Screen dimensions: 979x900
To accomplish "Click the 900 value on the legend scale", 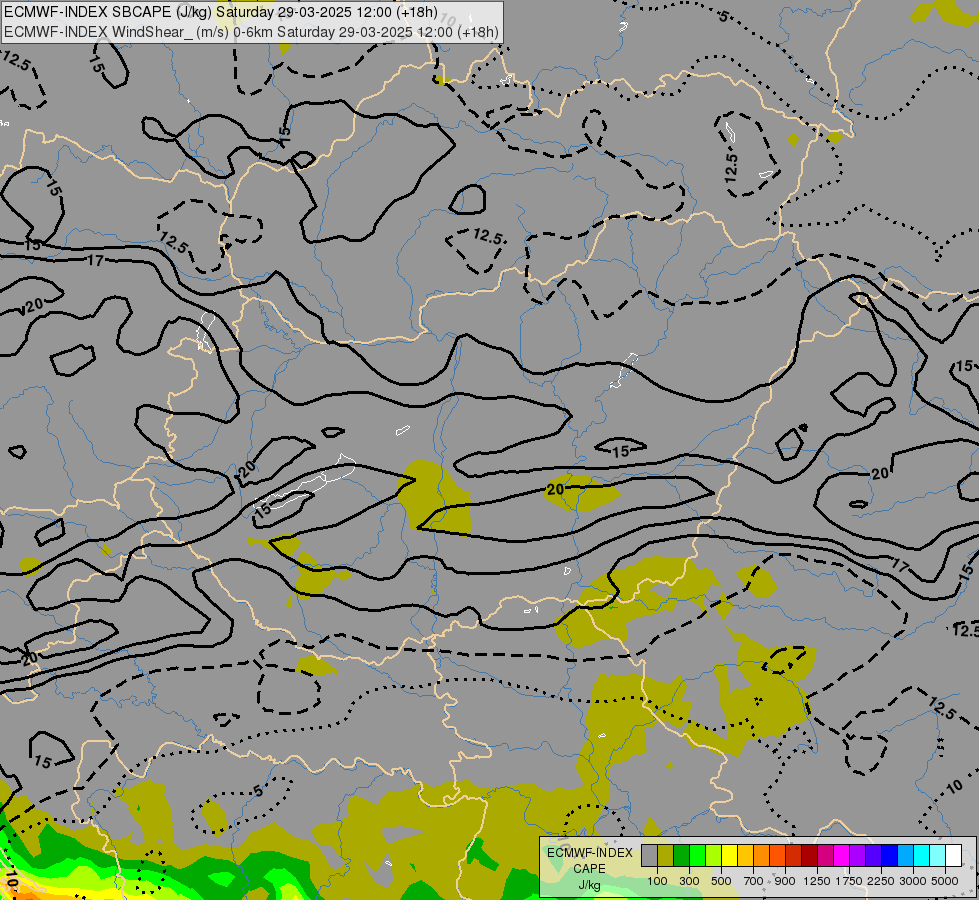I will coord(785,881).
